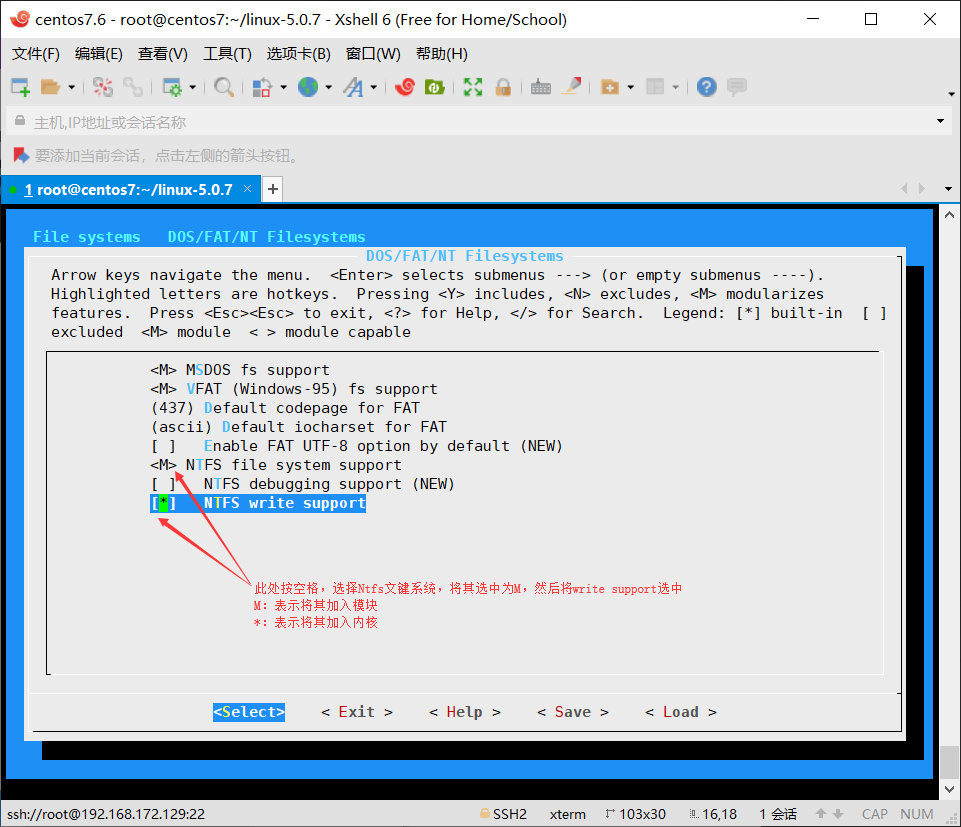Expand layout dropdown arrow
961x827 pixels.
(675, 87)
